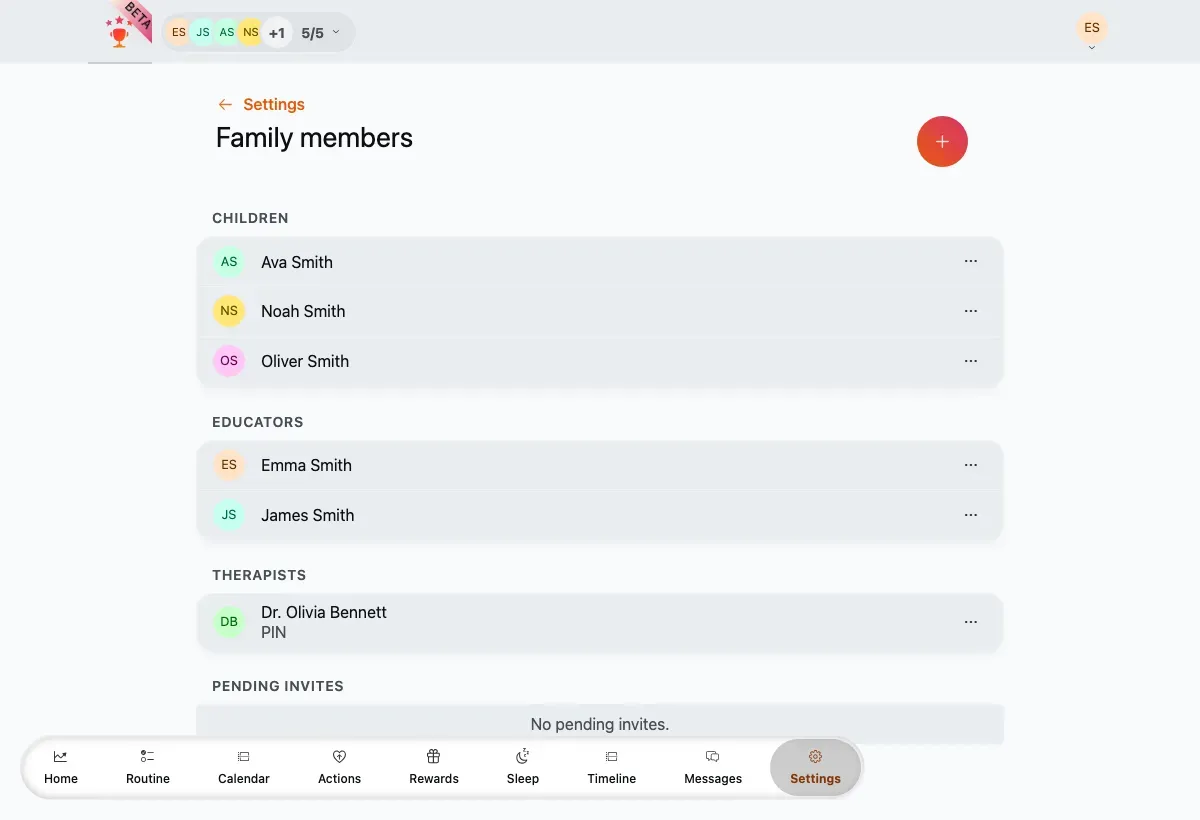Screen dimensions: 1200x820
Task: Click the NS avatar in the family selector
Action: (251, 33)
